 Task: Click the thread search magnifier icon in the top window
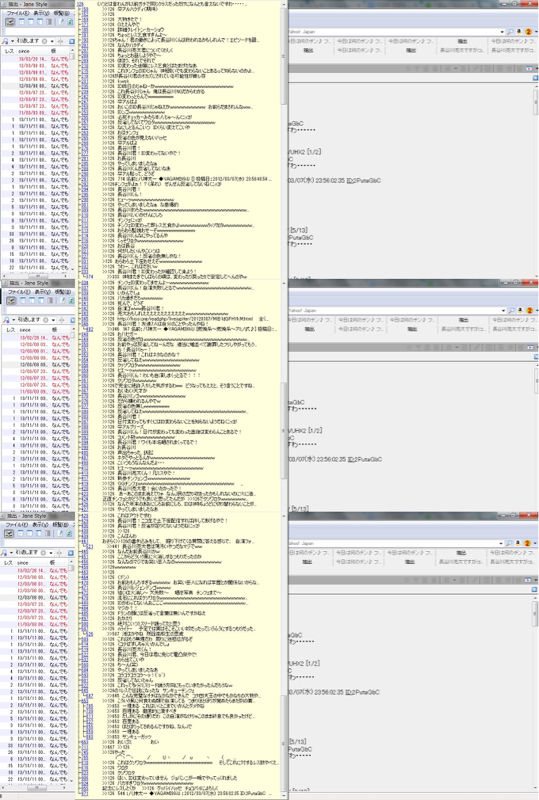tap(5, 41)
